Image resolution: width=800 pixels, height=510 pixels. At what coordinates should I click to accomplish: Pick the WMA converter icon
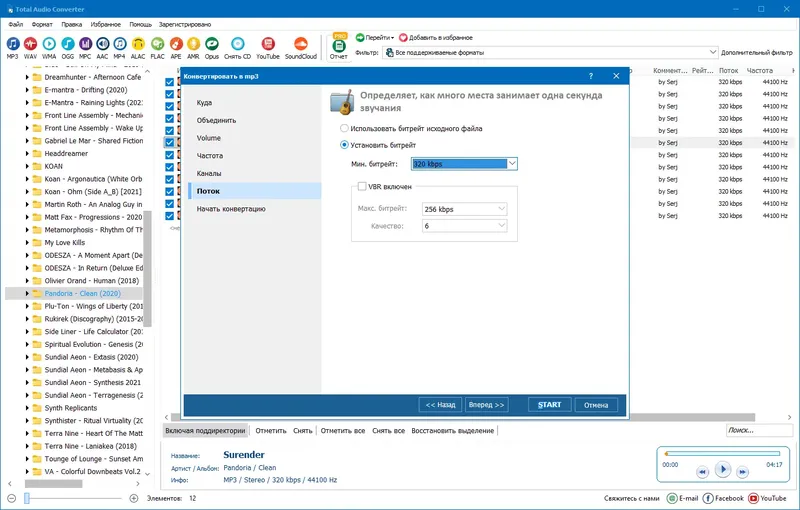click(49, 44)
